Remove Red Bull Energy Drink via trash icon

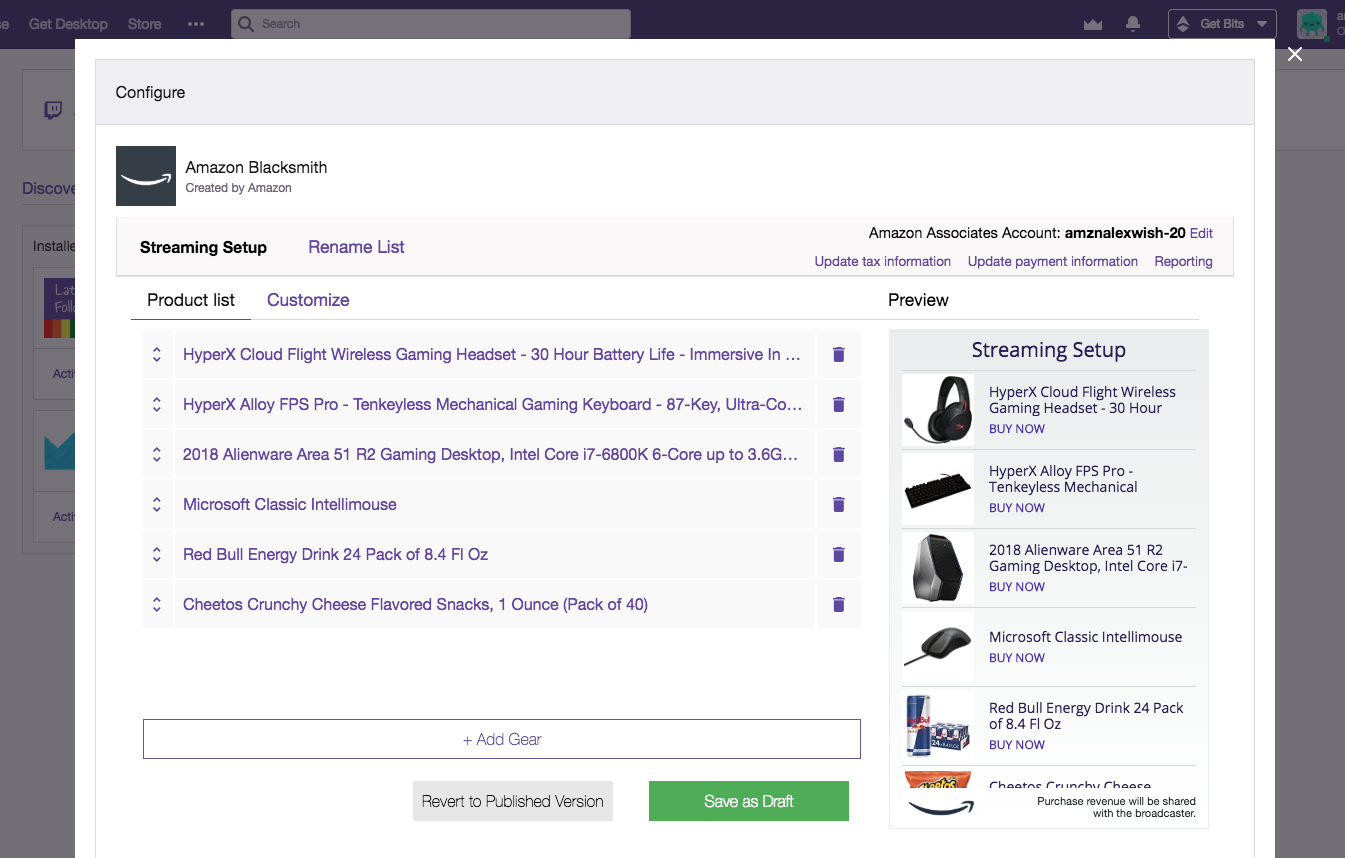point(838,555)
